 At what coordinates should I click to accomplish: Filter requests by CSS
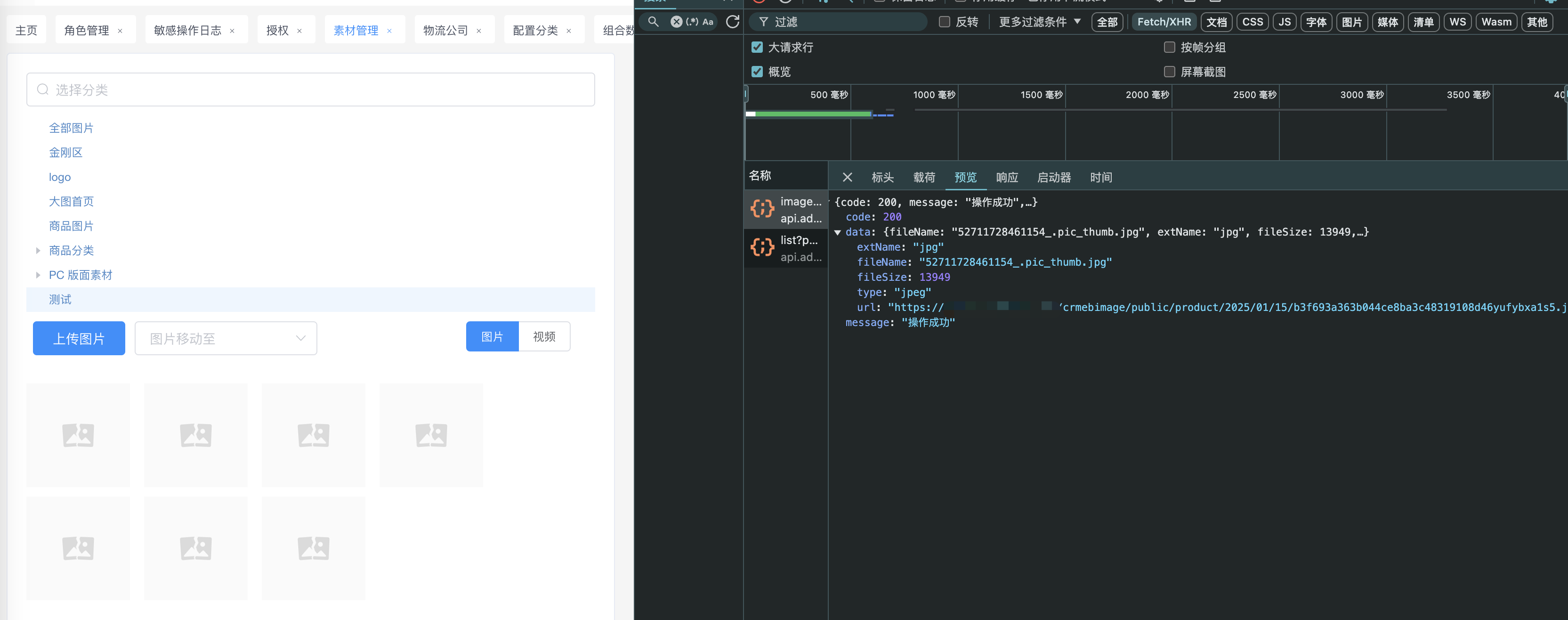[x=1252, y=22]
